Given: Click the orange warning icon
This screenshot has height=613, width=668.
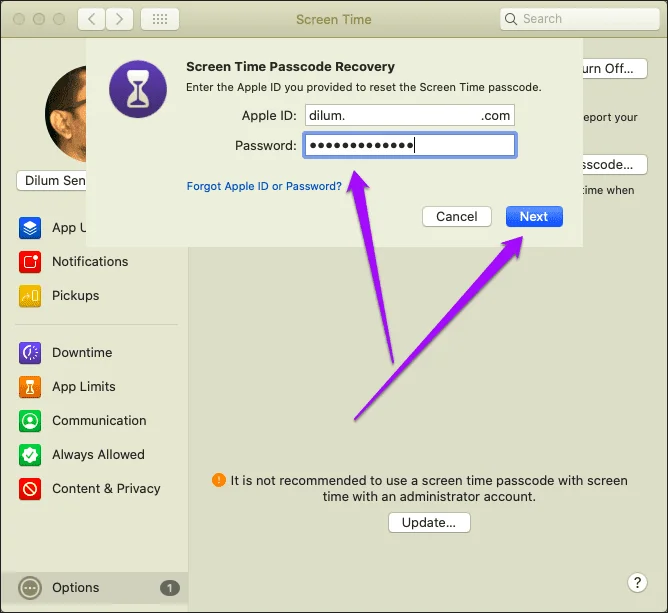Looking at the screenshot, I should pos(219,480).
